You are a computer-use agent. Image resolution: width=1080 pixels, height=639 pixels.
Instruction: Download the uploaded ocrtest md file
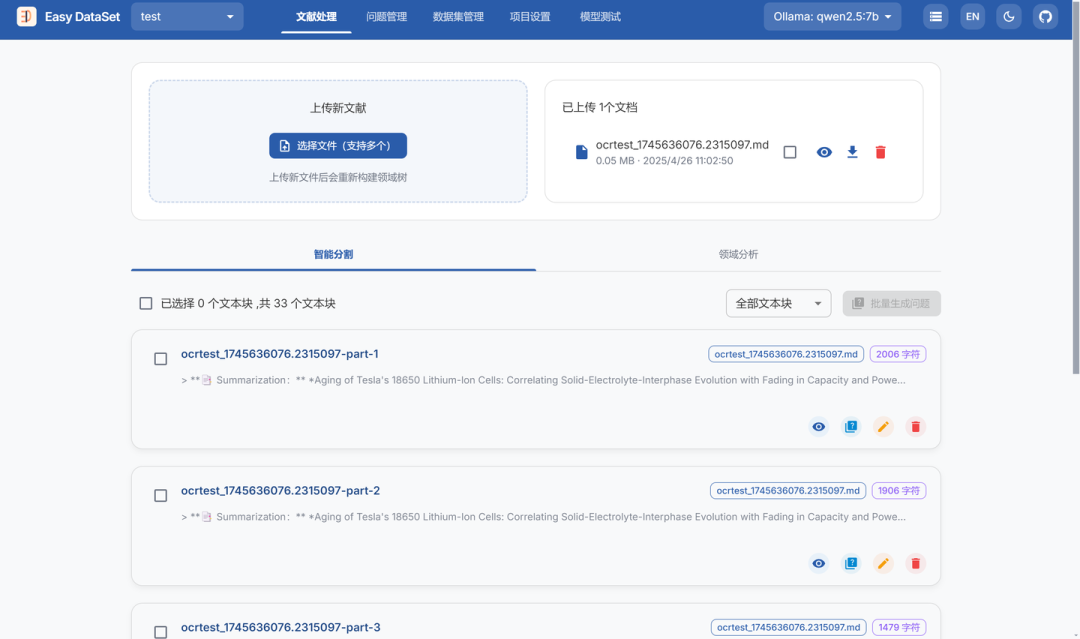tap(852, 152)
